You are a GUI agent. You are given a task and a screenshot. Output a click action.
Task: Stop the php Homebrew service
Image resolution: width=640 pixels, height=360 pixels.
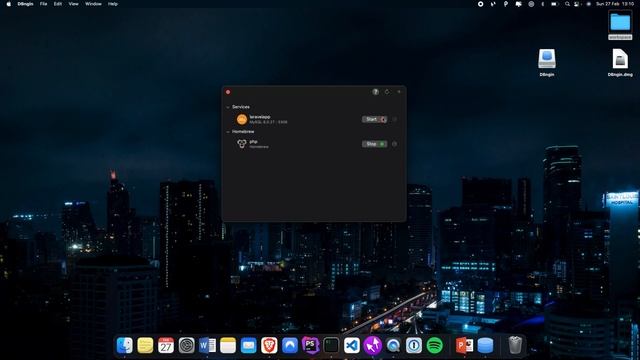click(374, 144)
